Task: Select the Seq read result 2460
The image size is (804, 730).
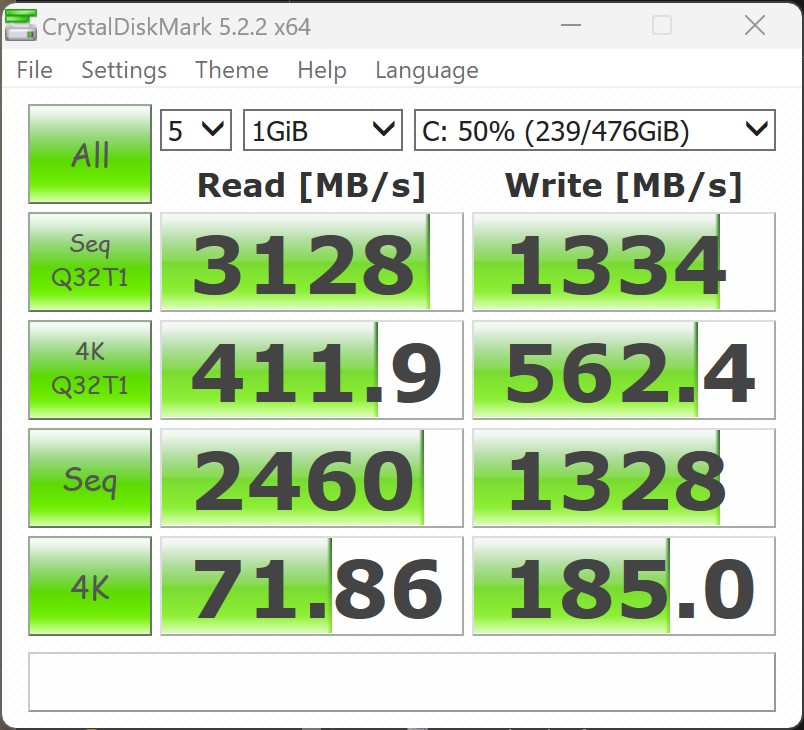Action: [312, 478]
